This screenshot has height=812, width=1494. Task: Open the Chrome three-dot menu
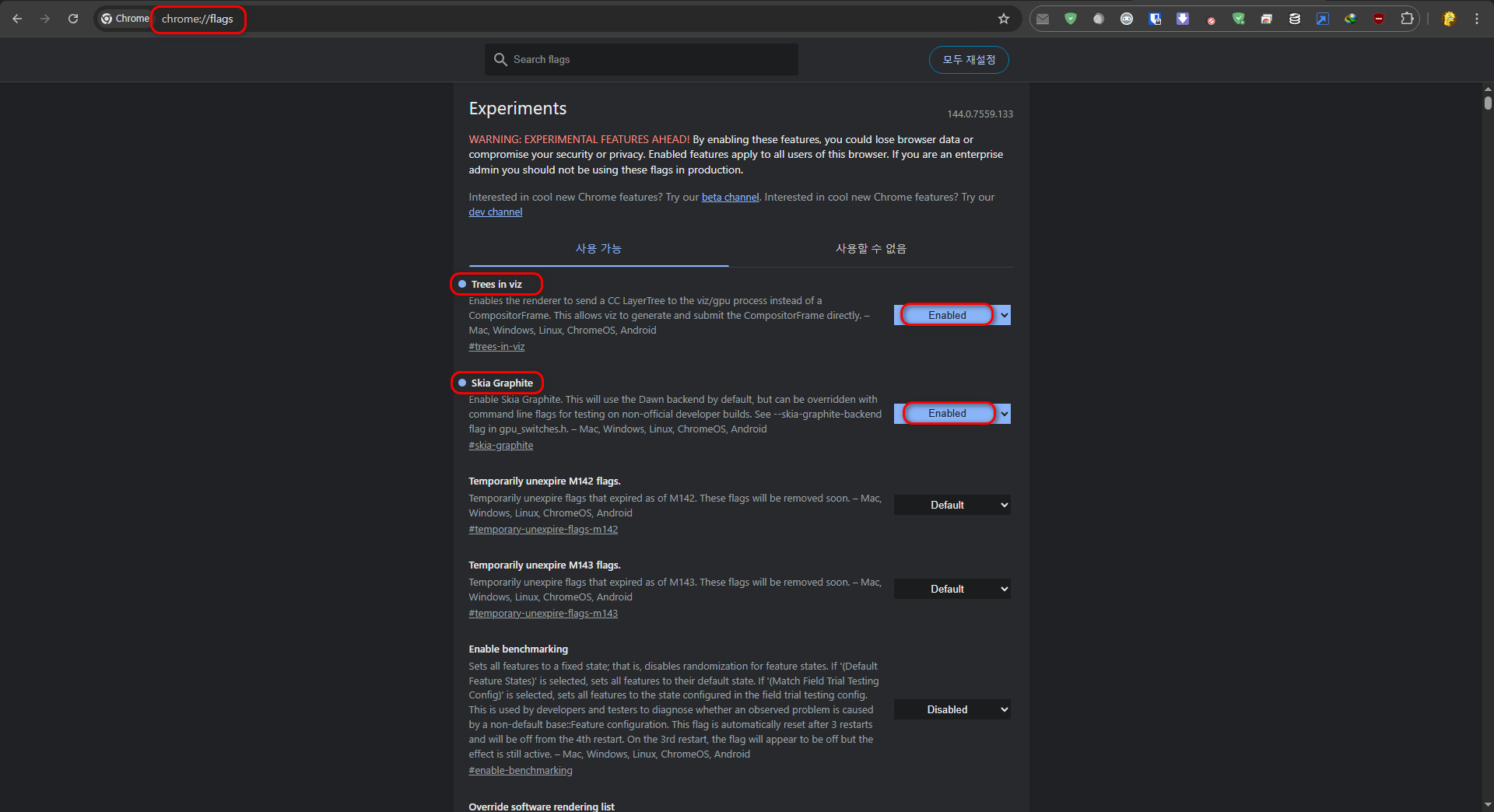pyautogui.click(x=1476, y=19)
